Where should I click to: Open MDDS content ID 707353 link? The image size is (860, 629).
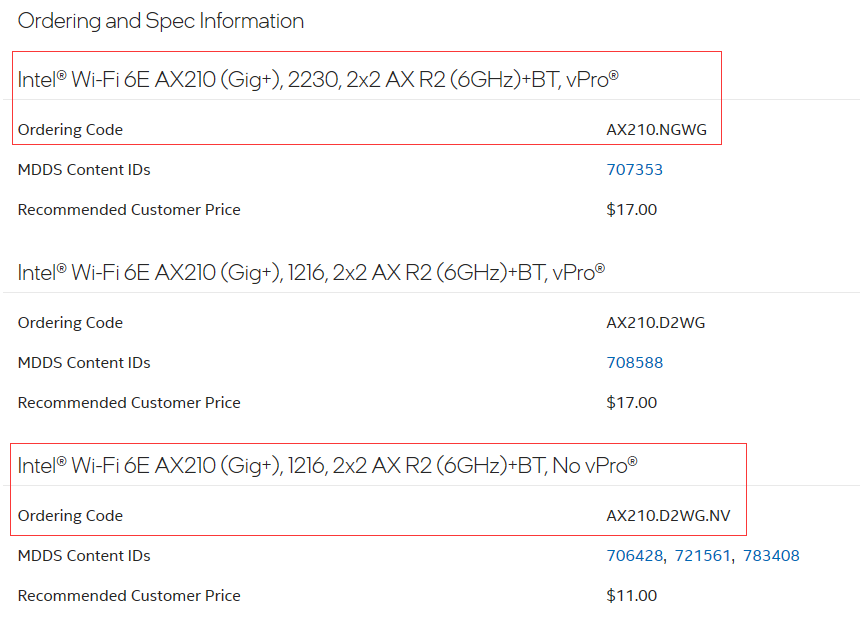point(634,169)
